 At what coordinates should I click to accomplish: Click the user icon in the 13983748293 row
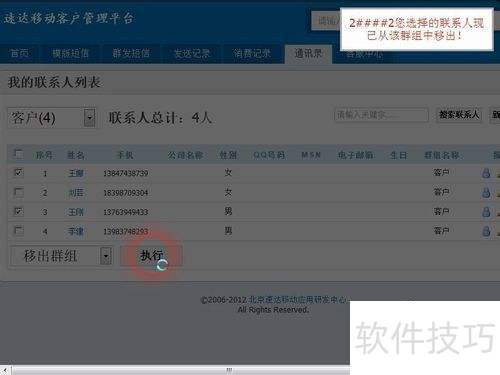click(x=486, y=231)
